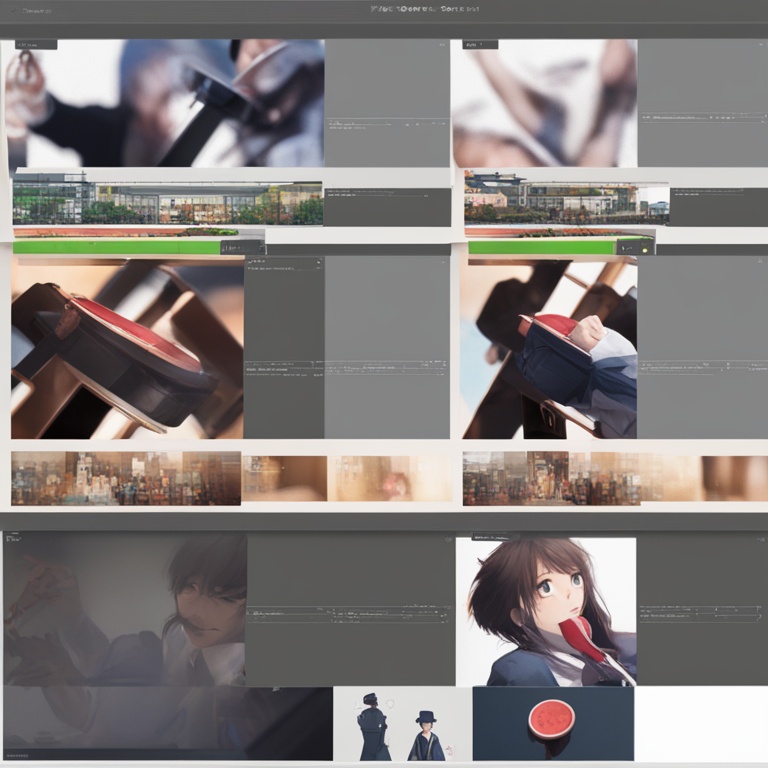768x768 pixels.
Task: Select the pale beige thumbnail with pink spot
Action: (x=389, y=479)
